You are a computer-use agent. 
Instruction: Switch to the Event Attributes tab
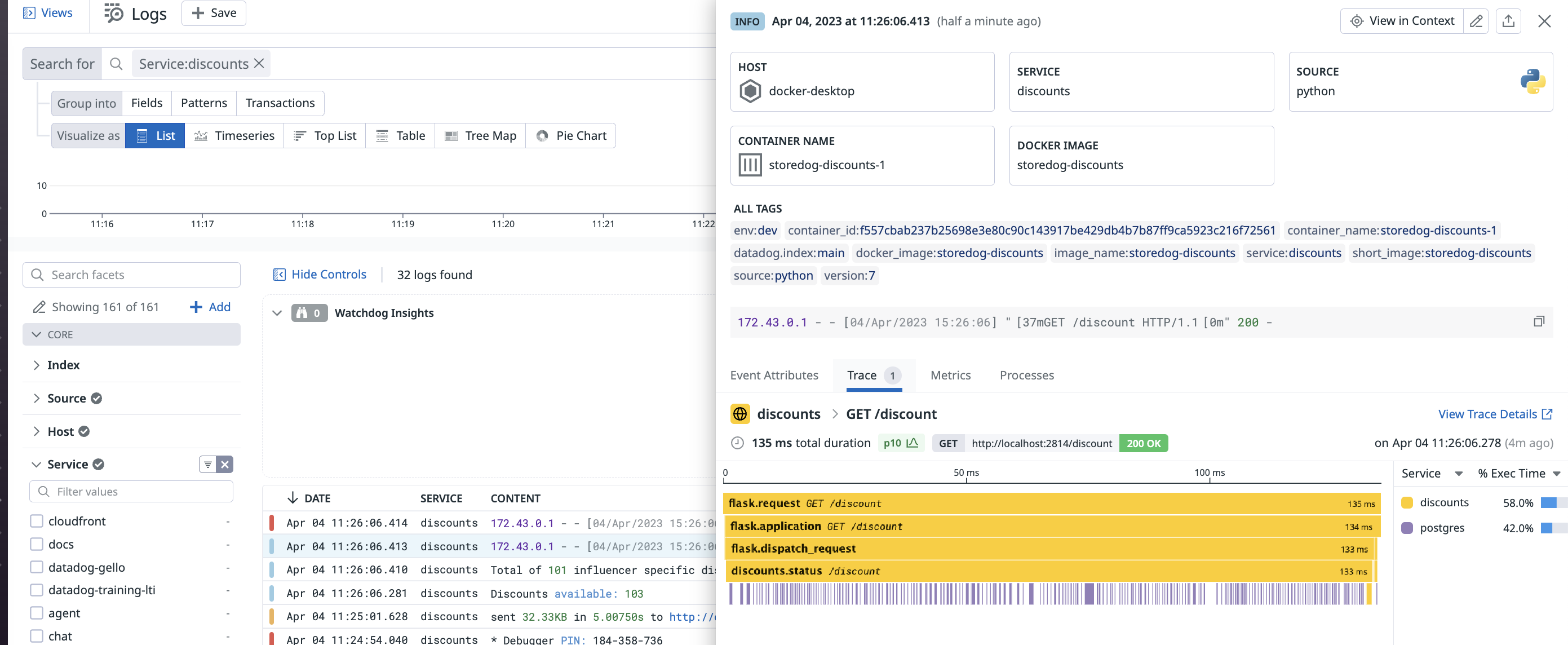click(774, 375)
